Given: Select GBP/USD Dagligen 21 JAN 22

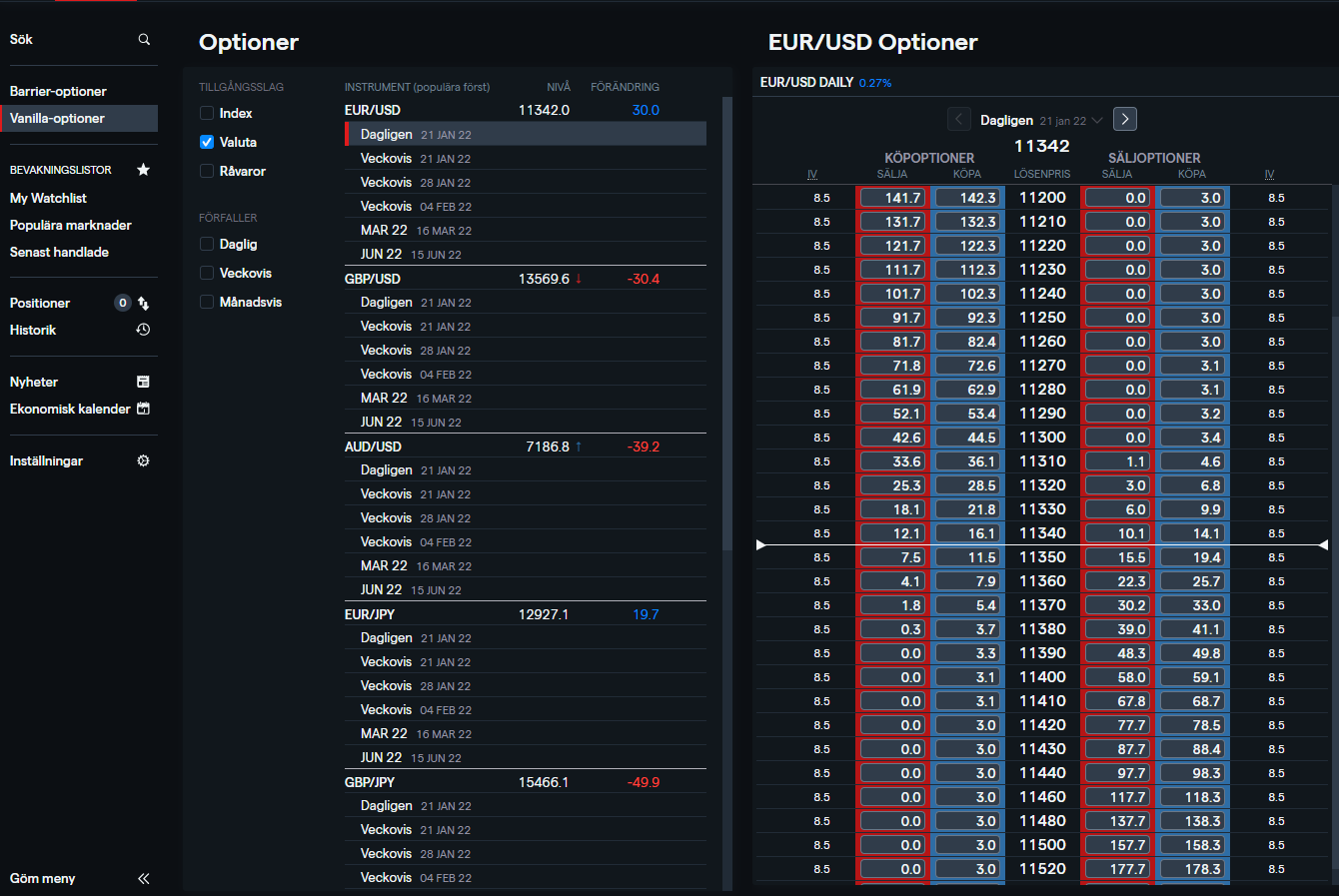Looking at the screenshot, I should click(526, 302).
